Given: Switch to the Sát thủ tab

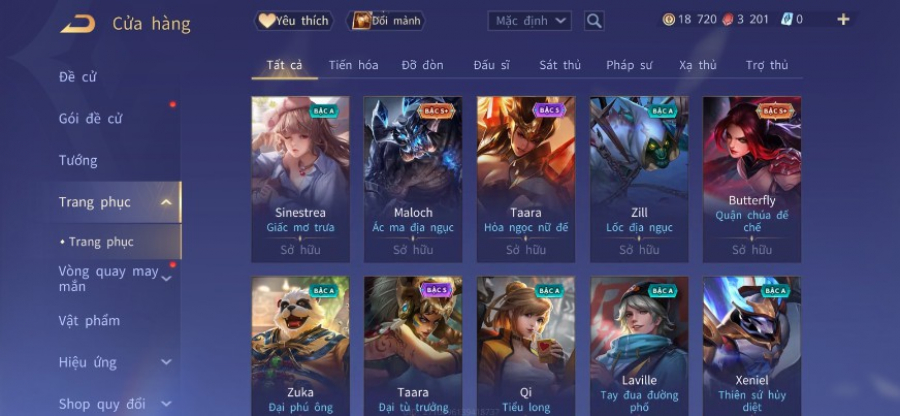Looking at the screenshot, I should pyautogui.click(x=560, y=65).
